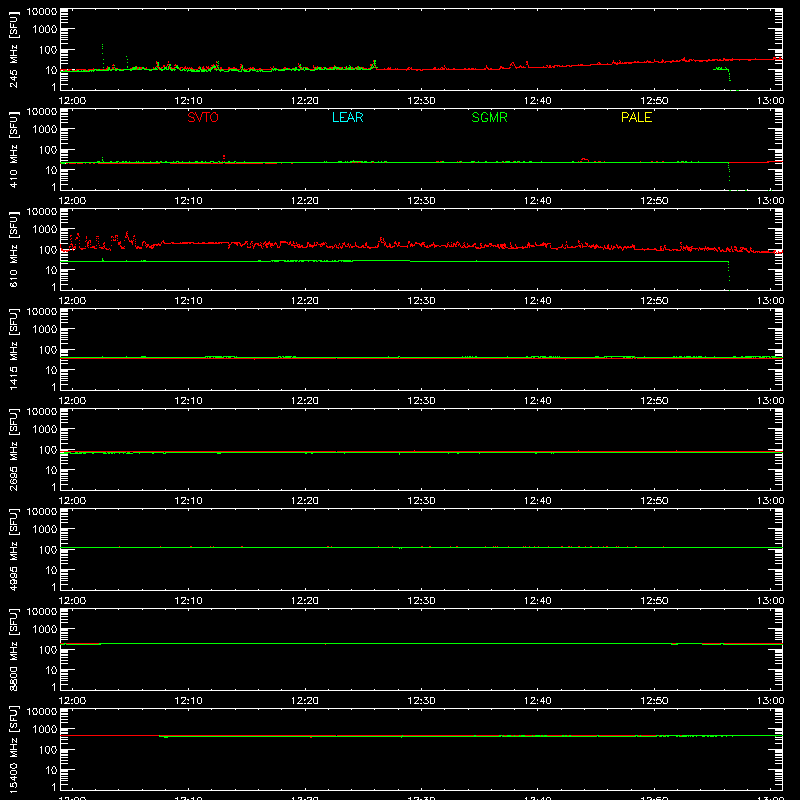This screenshot has height=800, width=800.
Task: Click the 10 tick label on 2695 MHz panel
Action: (51, 470)
